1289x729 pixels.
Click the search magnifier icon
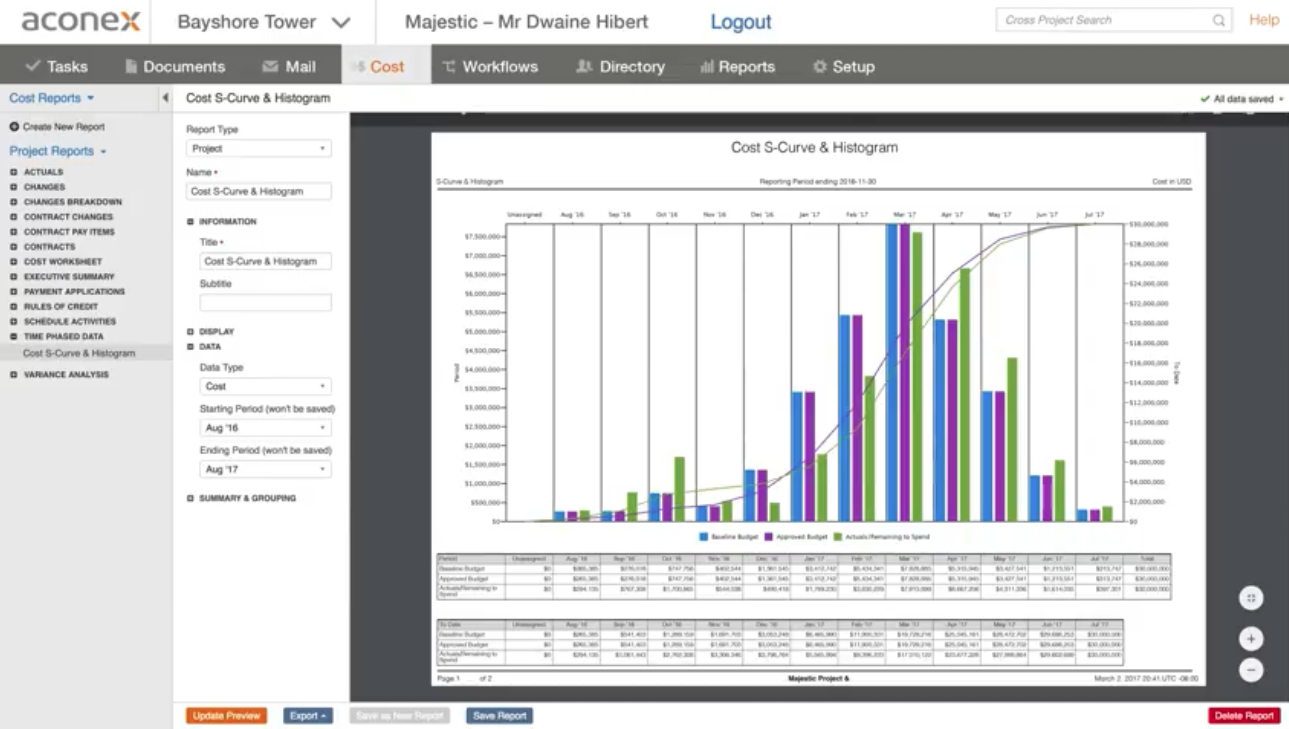(1218, 20)
